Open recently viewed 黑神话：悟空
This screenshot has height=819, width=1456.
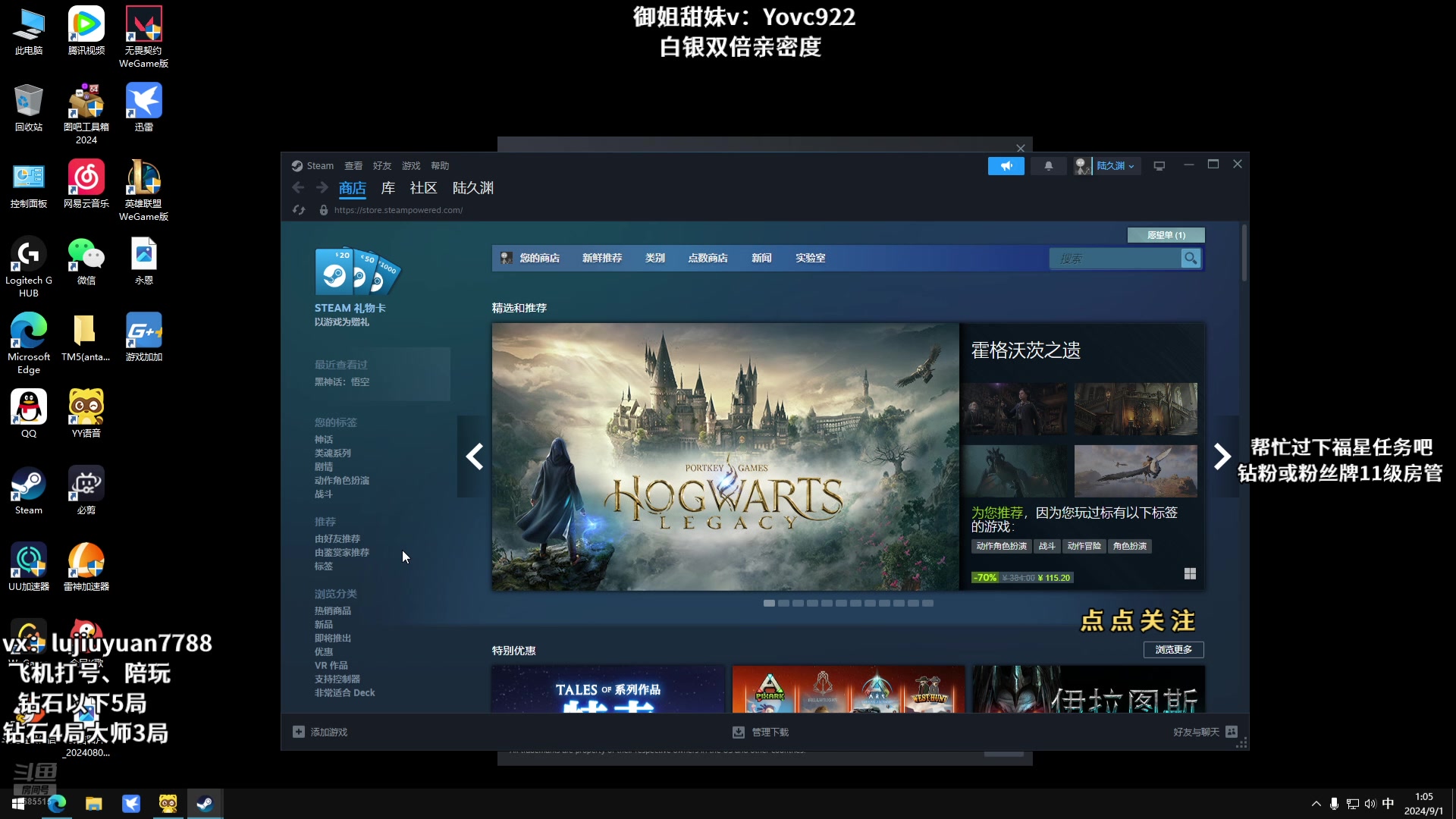(342, 382)
